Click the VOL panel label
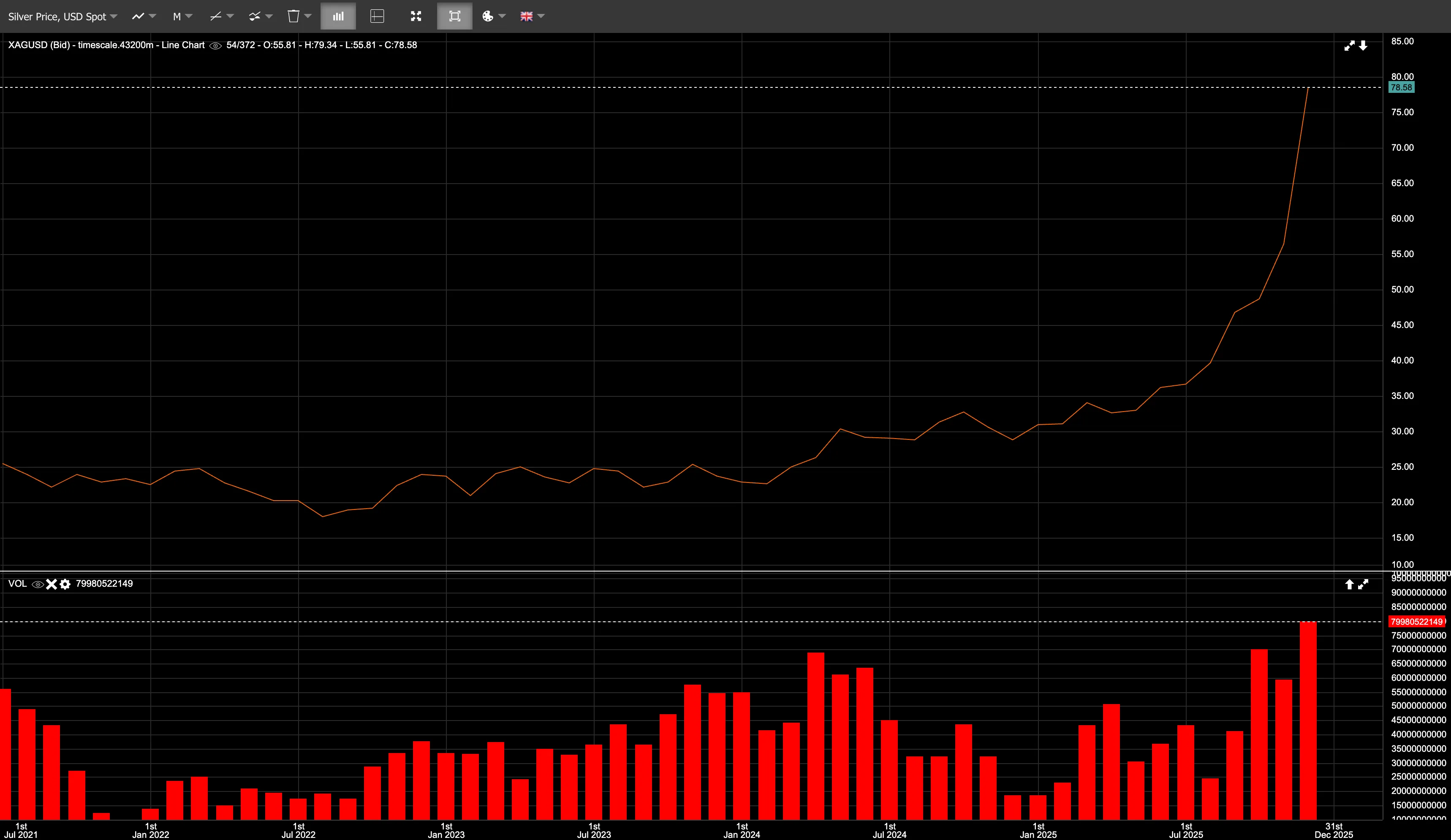1451x840 pixels. click(x=17, y=584)
